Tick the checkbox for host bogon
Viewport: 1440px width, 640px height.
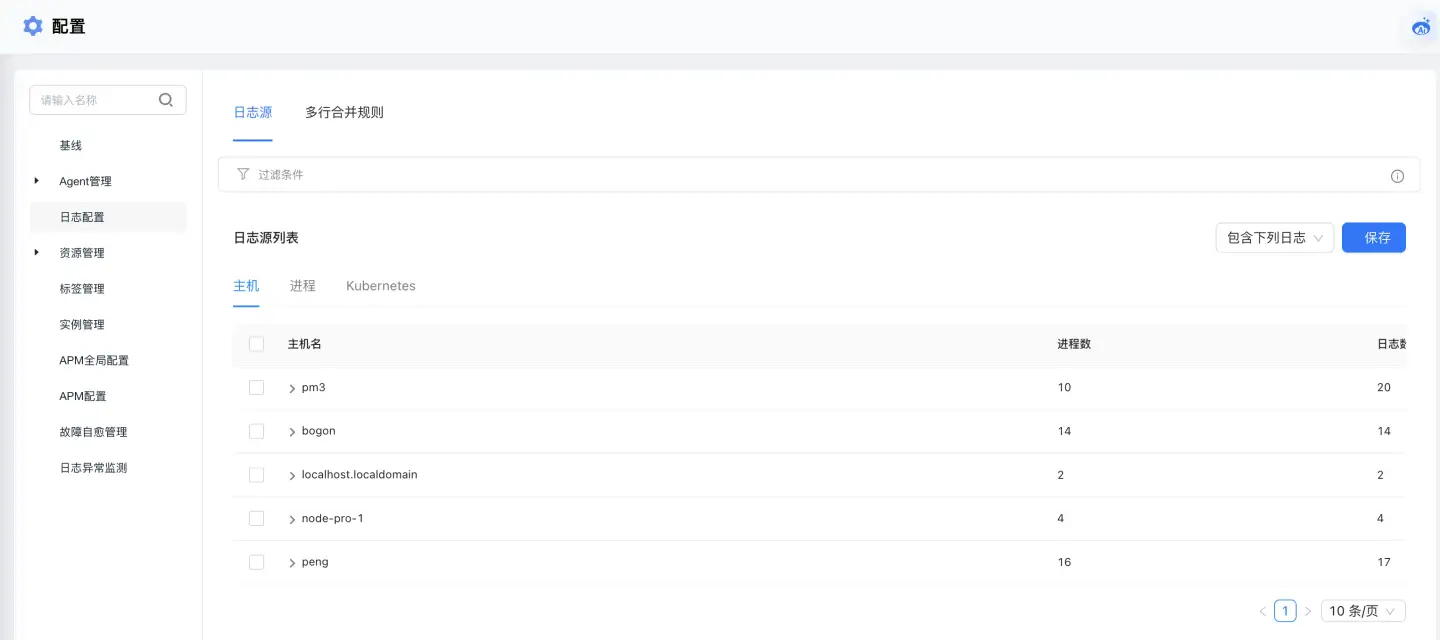(x=257, y=431)
